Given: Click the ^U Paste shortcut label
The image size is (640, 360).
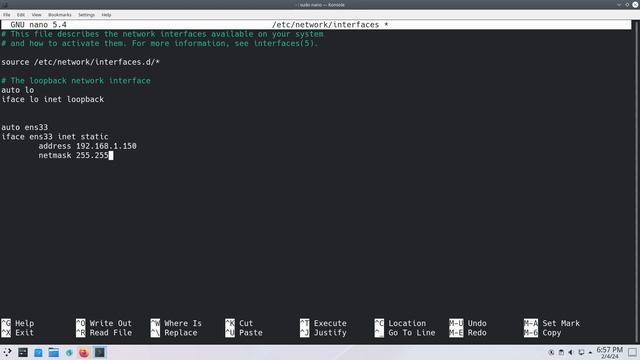Looking at the screenshot, I should pyautogui.click(x=244, y=333).
